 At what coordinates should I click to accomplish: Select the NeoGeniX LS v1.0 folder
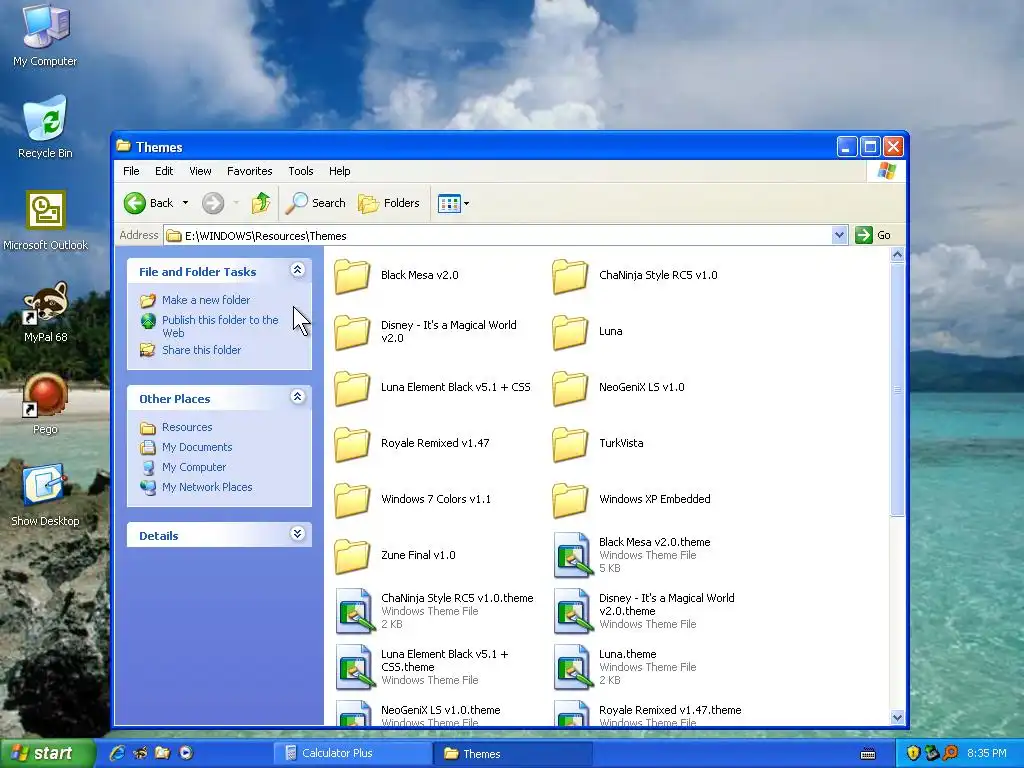[618, 387]
